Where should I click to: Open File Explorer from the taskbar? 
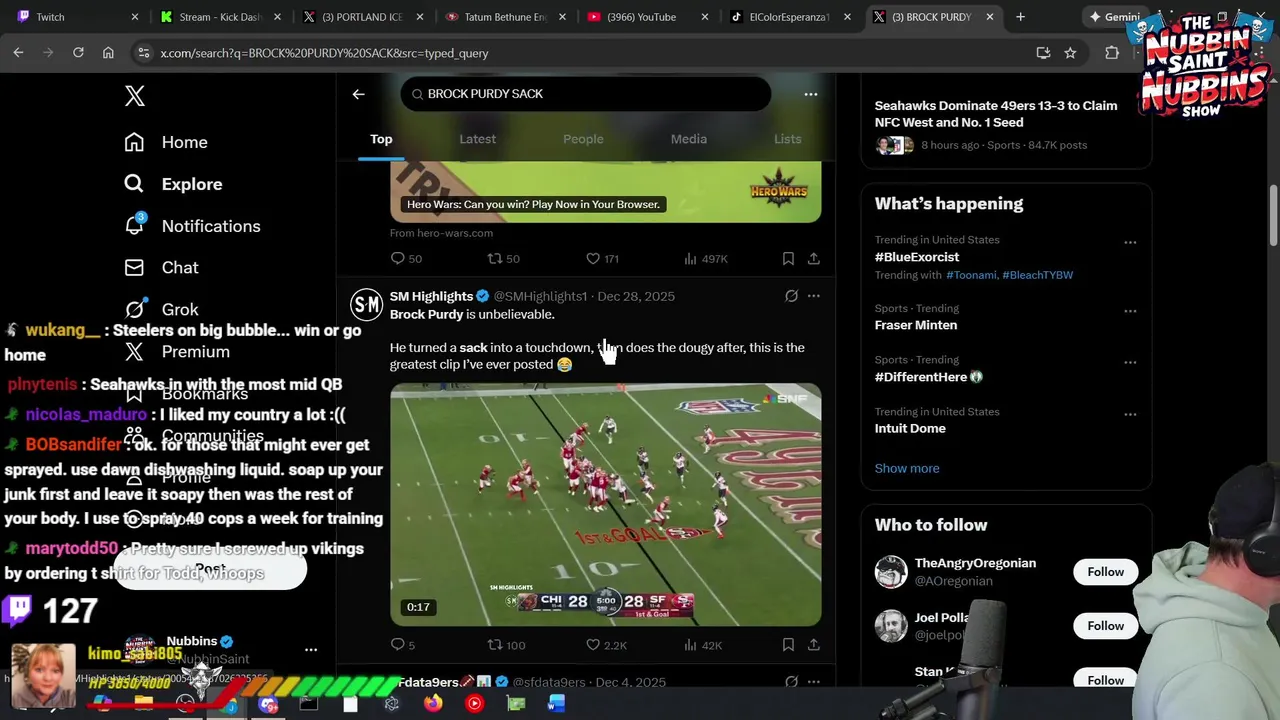[143, 704]
